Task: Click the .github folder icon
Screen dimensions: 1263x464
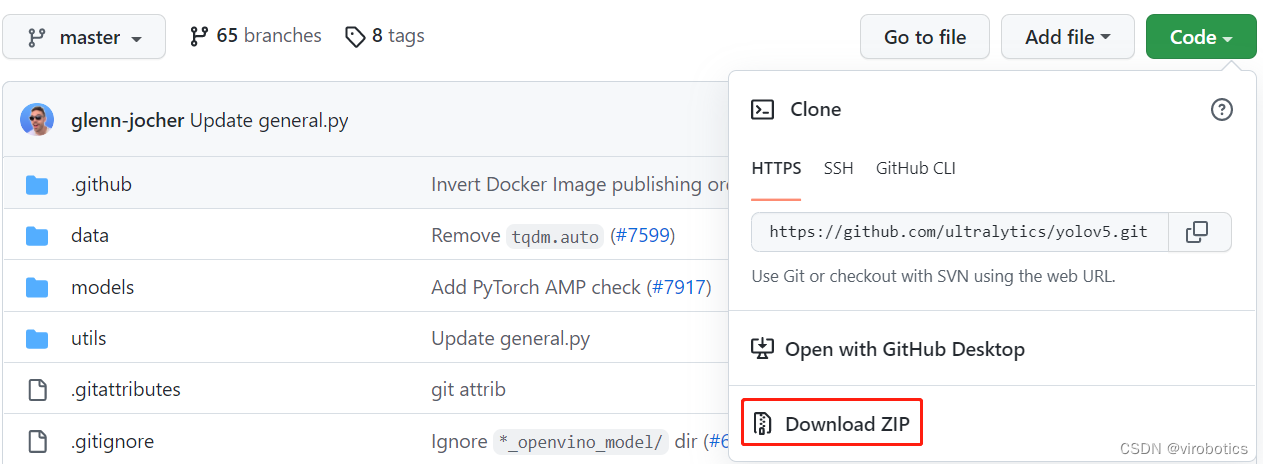Action: (x=37, y=185)
